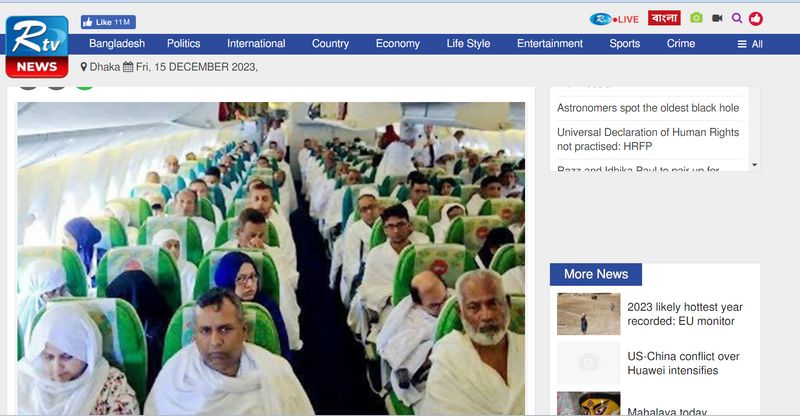Click the calendar icon beside the date

tap(128, 67)
